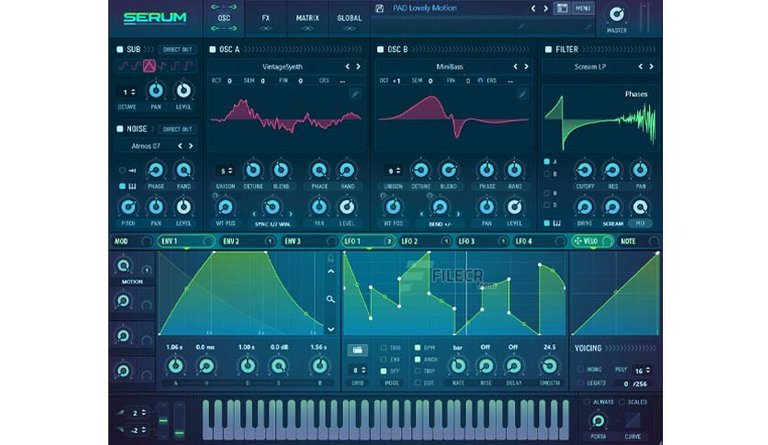This screenshot has height=445, width=768.
Task: Open the LFO shape folder icon
Action: (x=358, y=350)
